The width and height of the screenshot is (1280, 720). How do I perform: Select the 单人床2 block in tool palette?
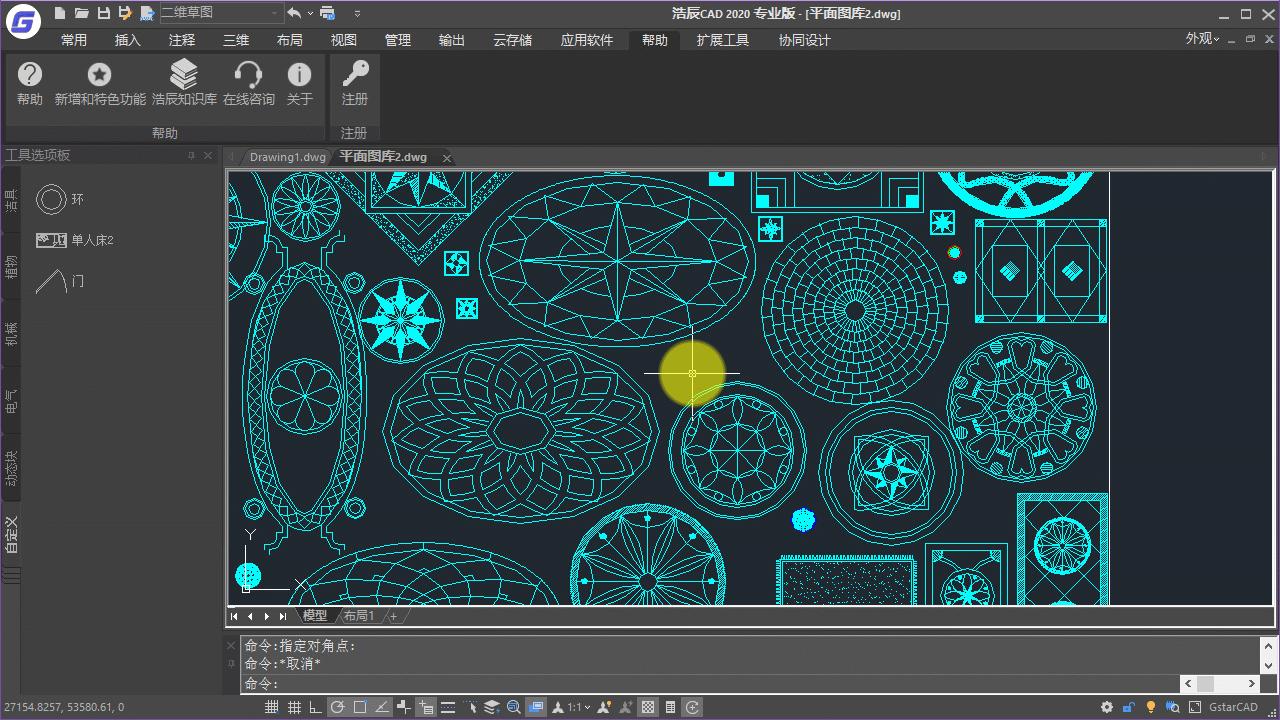(75, 240)
